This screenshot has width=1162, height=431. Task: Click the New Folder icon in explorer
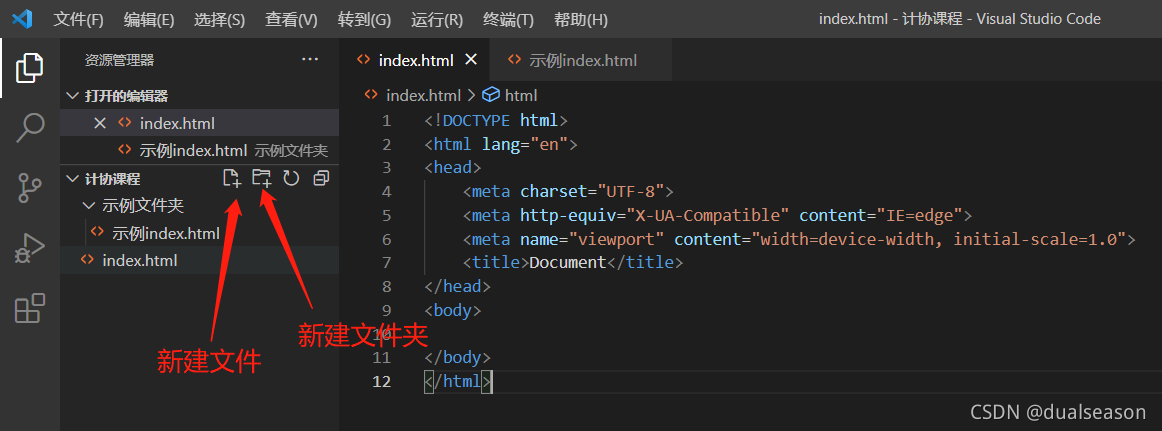point(262,178)
